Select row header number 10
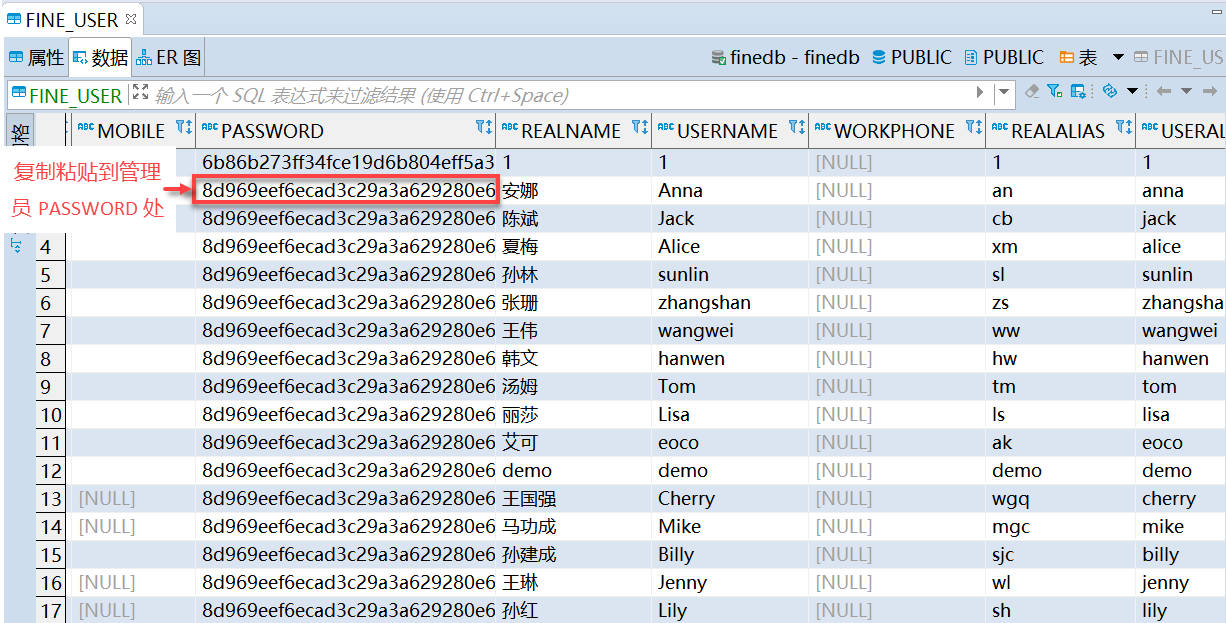Viewport: 1226px width, 623px height. point(52,414)
